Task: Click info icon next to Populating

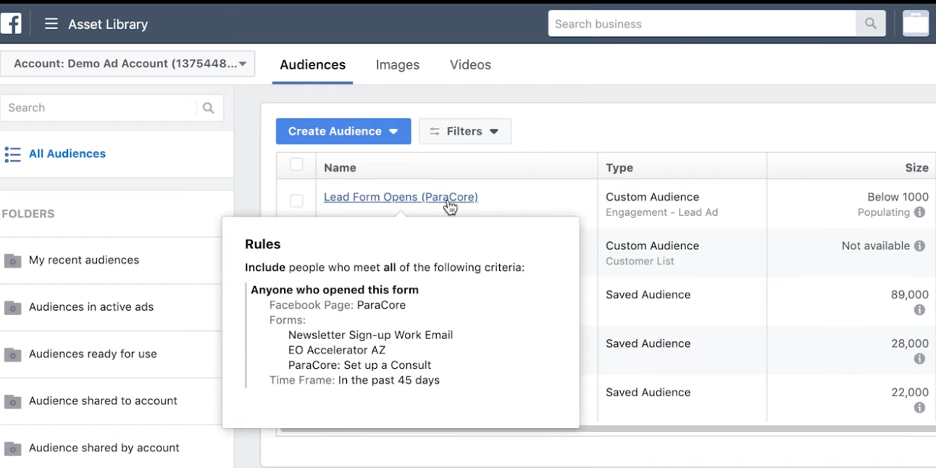Action: pyautogui.click(x=919, y=213)
